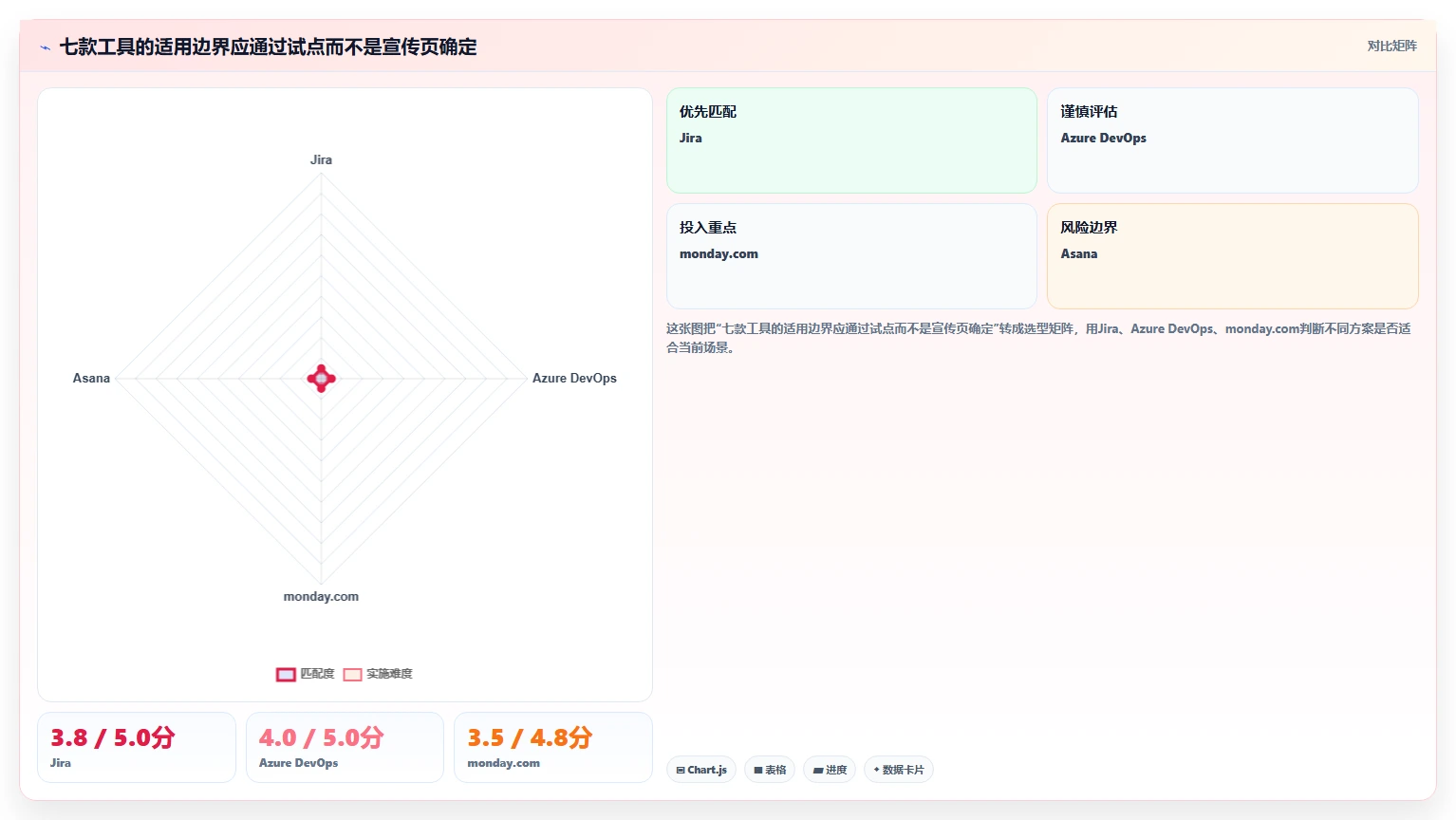Viewport: 1456px width, 820px height.
Task: Click the 对比矩阵 label at top right
Action: pos(1391,46)
